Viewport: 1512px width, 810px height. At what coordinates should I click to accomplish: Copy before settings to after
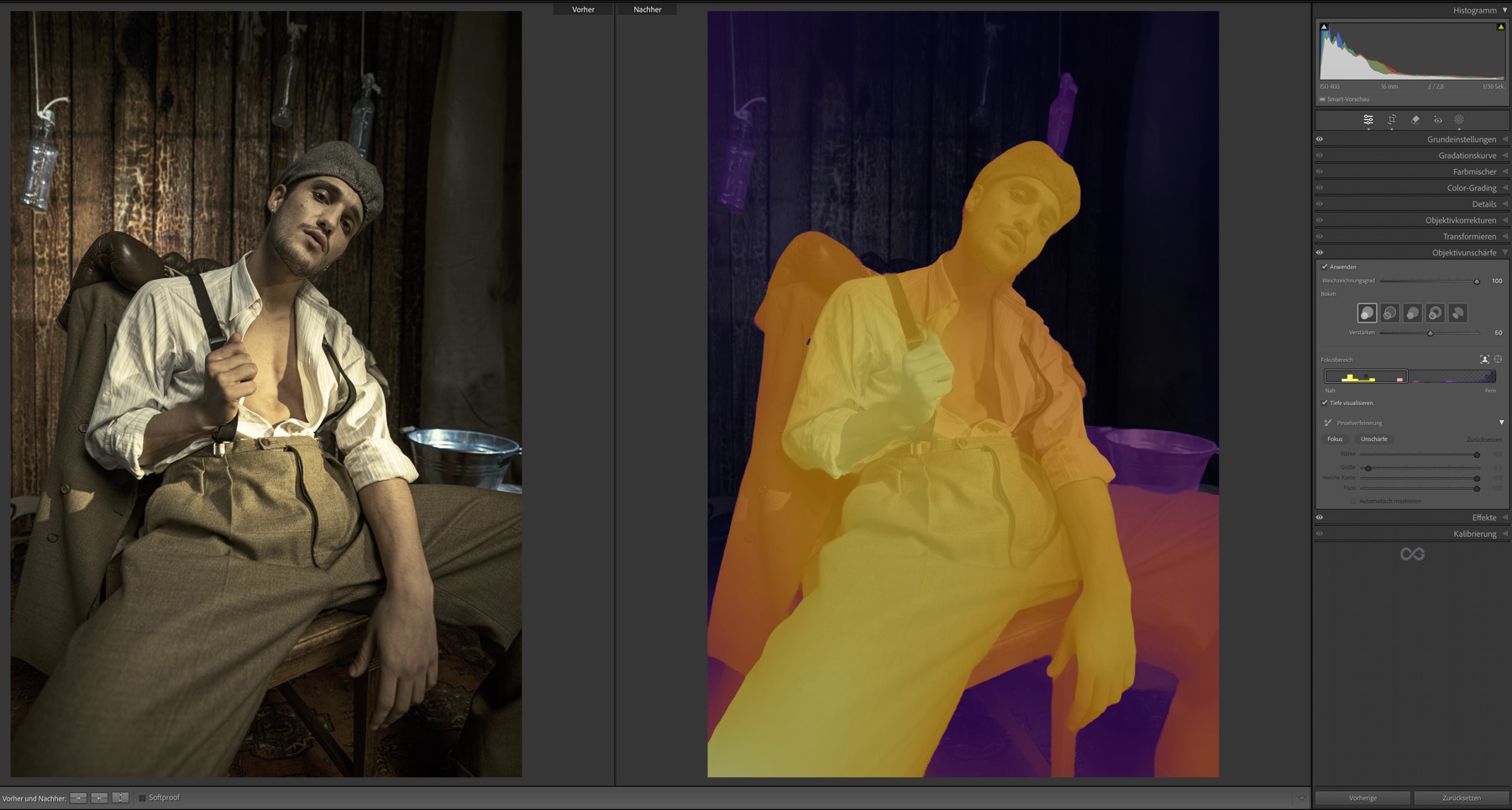click(x=78, y=798)
